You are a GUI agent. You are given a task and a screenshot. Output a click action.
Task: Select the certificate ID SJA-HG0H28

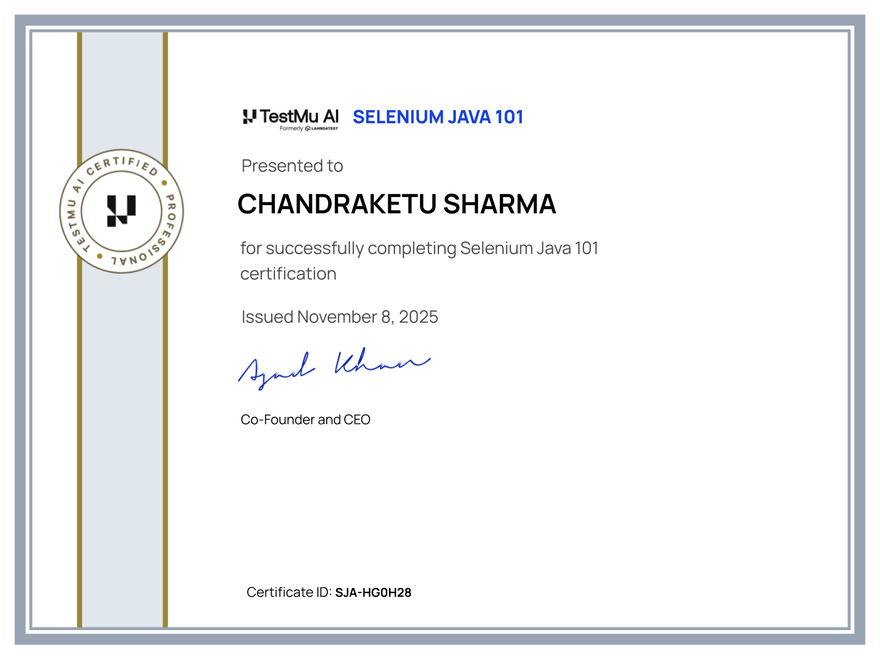click(373, 592)
